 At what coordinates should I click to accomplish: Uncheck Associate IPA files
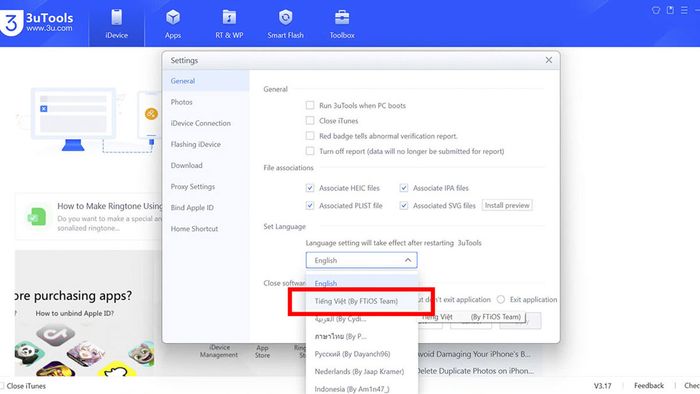coord(404,188)
